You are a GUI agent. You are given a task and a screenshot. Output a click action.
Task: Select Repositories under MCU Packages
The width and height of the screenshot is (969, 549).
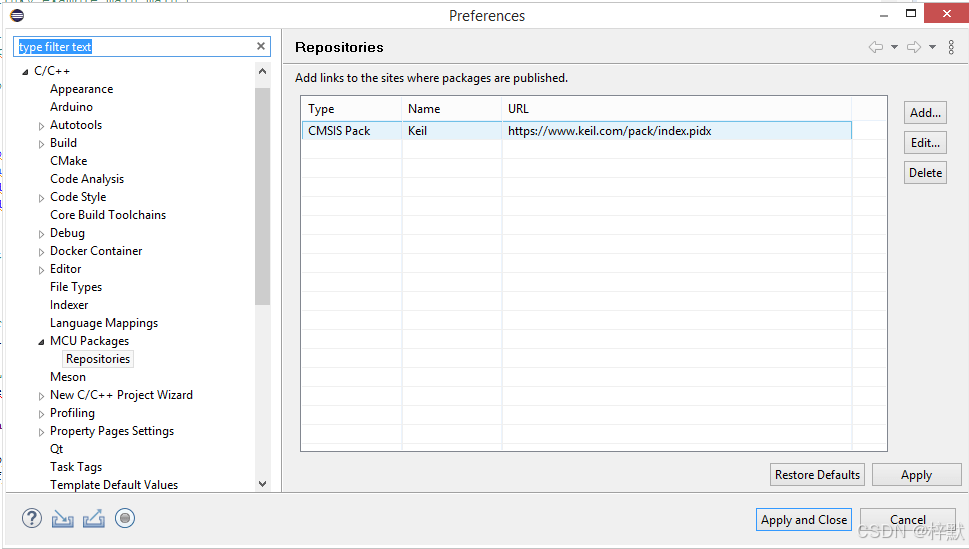point(98,359)
